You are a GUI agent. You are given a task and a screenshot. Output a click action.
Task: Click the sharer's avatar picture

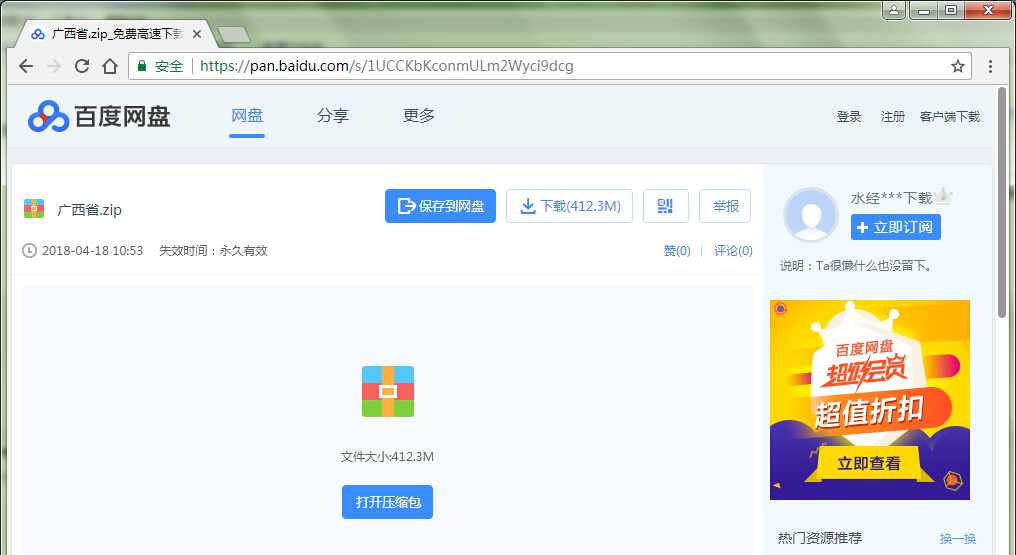click(811, 214)
